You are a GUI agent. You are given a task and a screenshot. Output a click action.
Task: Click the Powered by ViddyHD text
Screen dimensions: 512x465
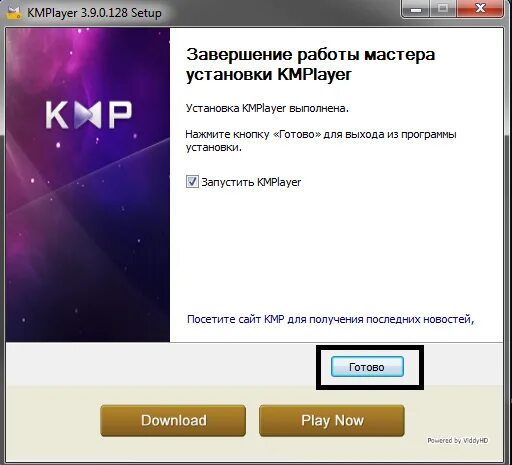tap(458, 441)
